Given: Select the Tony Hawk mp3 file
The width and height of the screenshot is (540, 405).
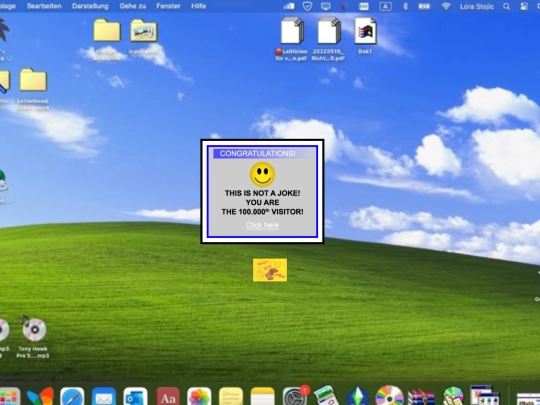Looking at the screenshot, I should (x=33, y=338).
